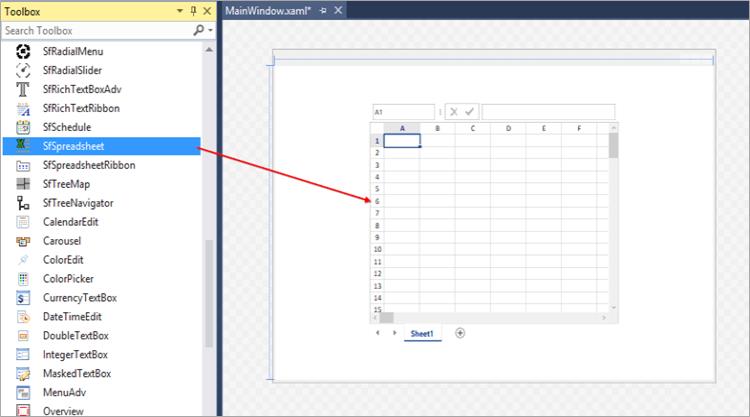Click the Toolbox search magnifier icon
Image resolution: width=750 pixels, height=417 pixels.
[199, 30]
